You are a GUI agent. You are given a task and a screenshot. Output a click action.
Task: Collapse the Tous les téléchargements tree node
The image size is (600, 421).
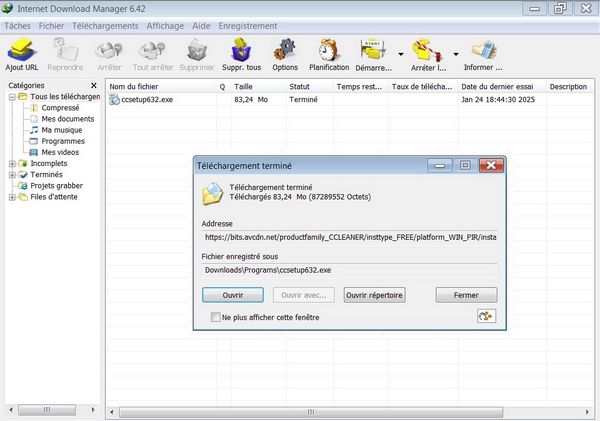coord(12,97)
